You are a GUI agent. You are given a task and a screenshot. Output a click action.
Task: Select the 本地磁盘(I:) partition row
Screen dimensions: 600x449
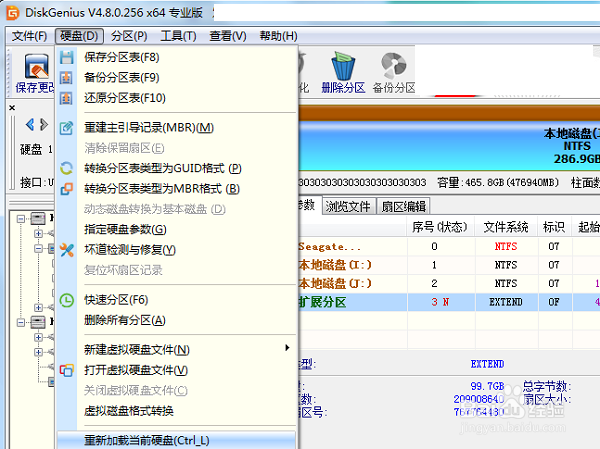pyautogui.click(x=449, y=265)
